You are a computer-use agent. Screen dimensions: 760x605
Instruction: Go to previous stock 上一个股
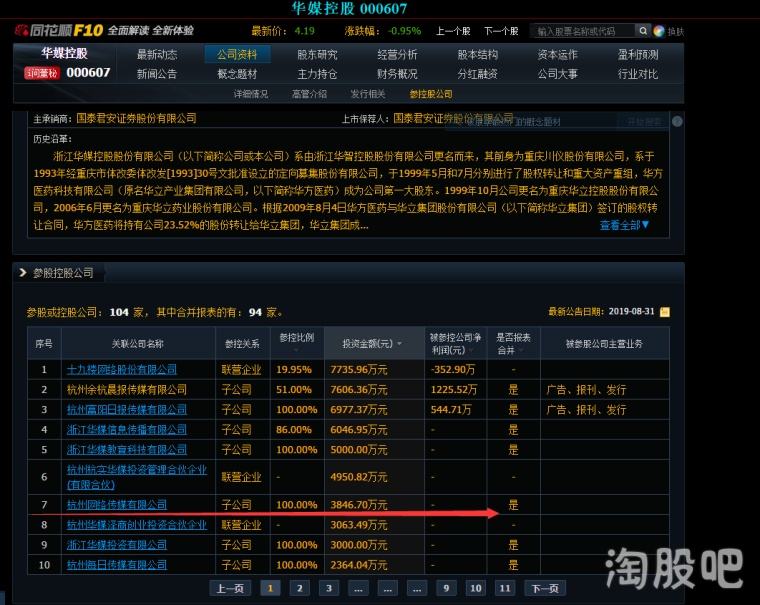pyautogui.click(x=453, y=31)
